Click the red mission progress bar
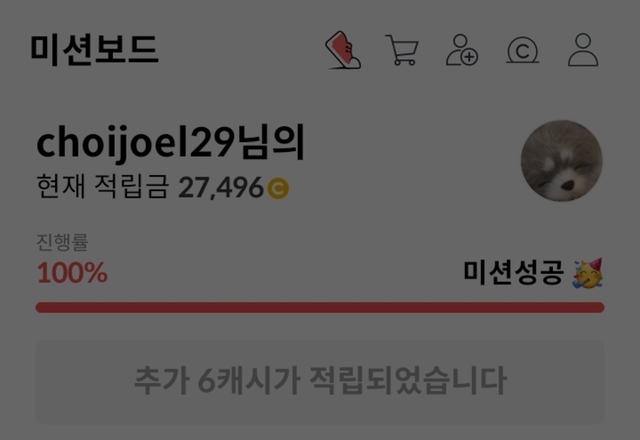This screenshot has width=640, height=440. 320,307
